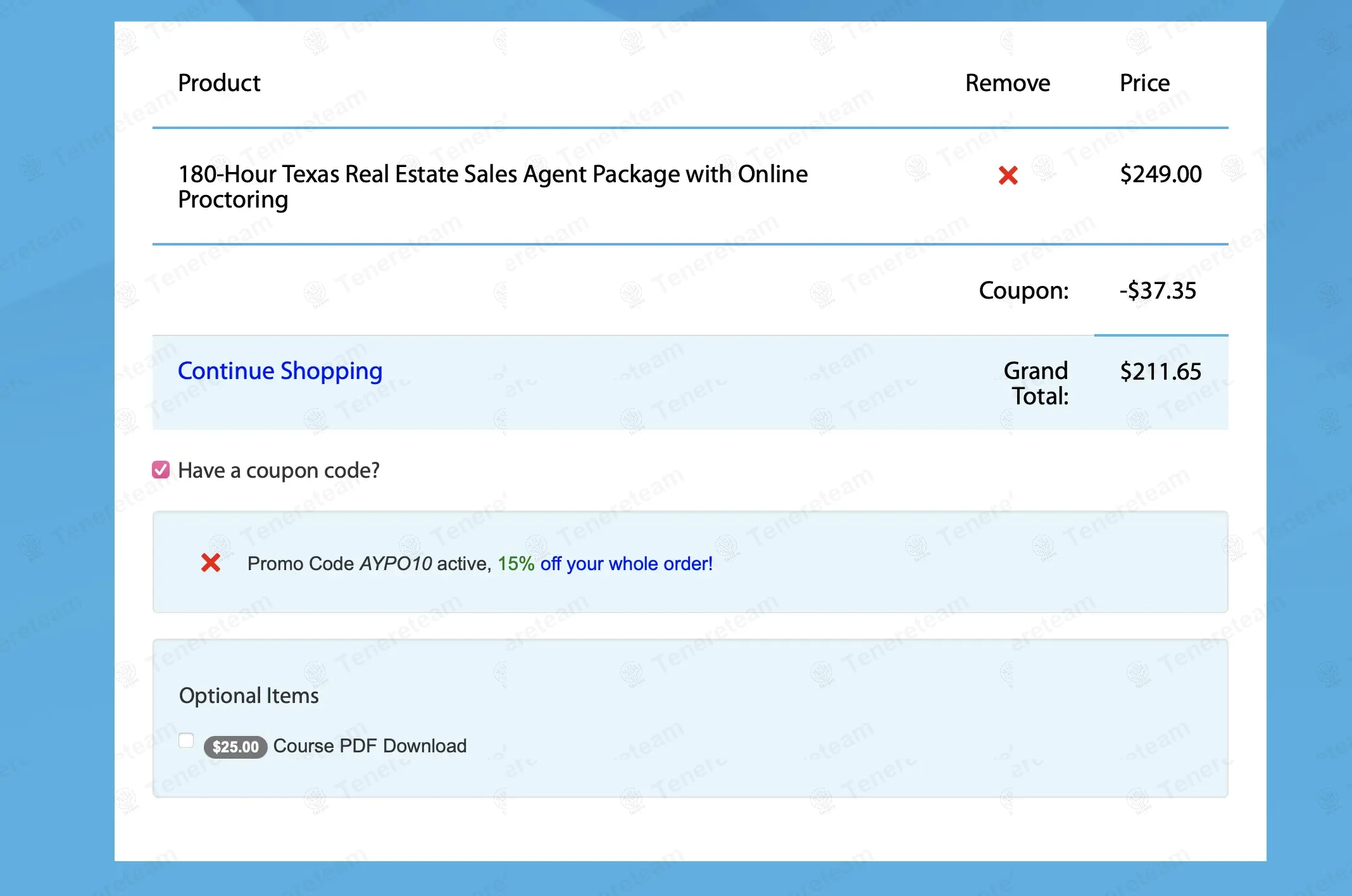1352x896 pixels.
Task: Remove the Texas Real Estate package from cart
Action: 1008,175
